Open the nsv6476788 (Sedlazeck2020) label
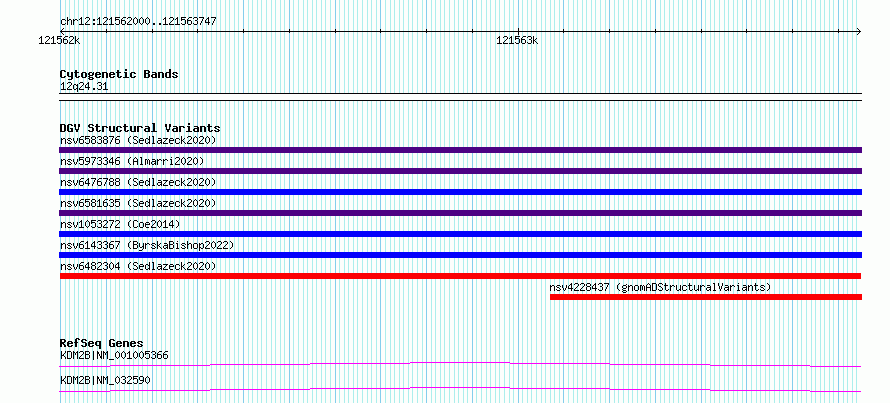 click(138, 182)
